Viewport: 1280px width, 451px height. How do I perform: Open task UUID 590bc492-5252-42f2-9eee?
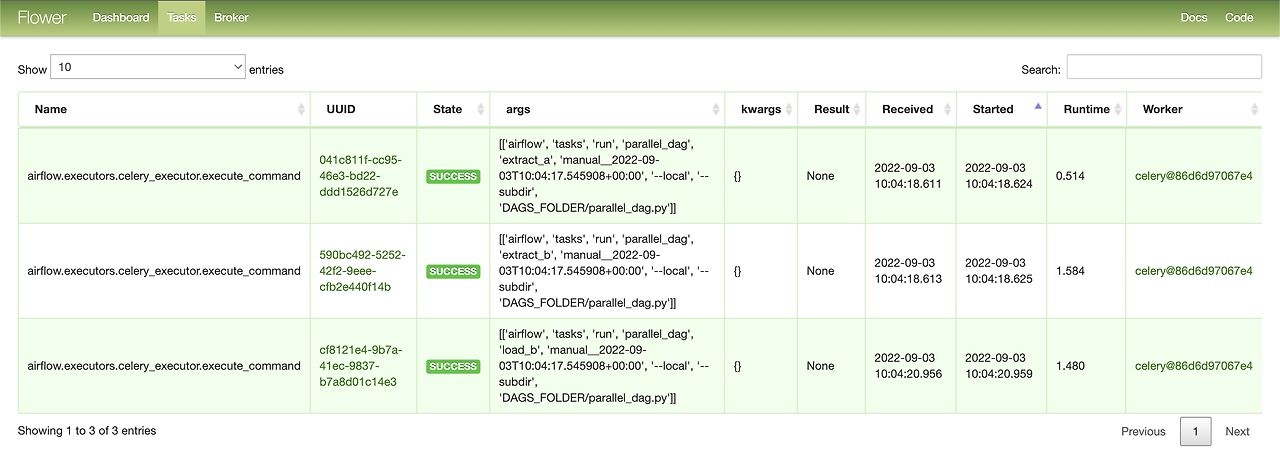pyautogui.click(x=362, y=271)
